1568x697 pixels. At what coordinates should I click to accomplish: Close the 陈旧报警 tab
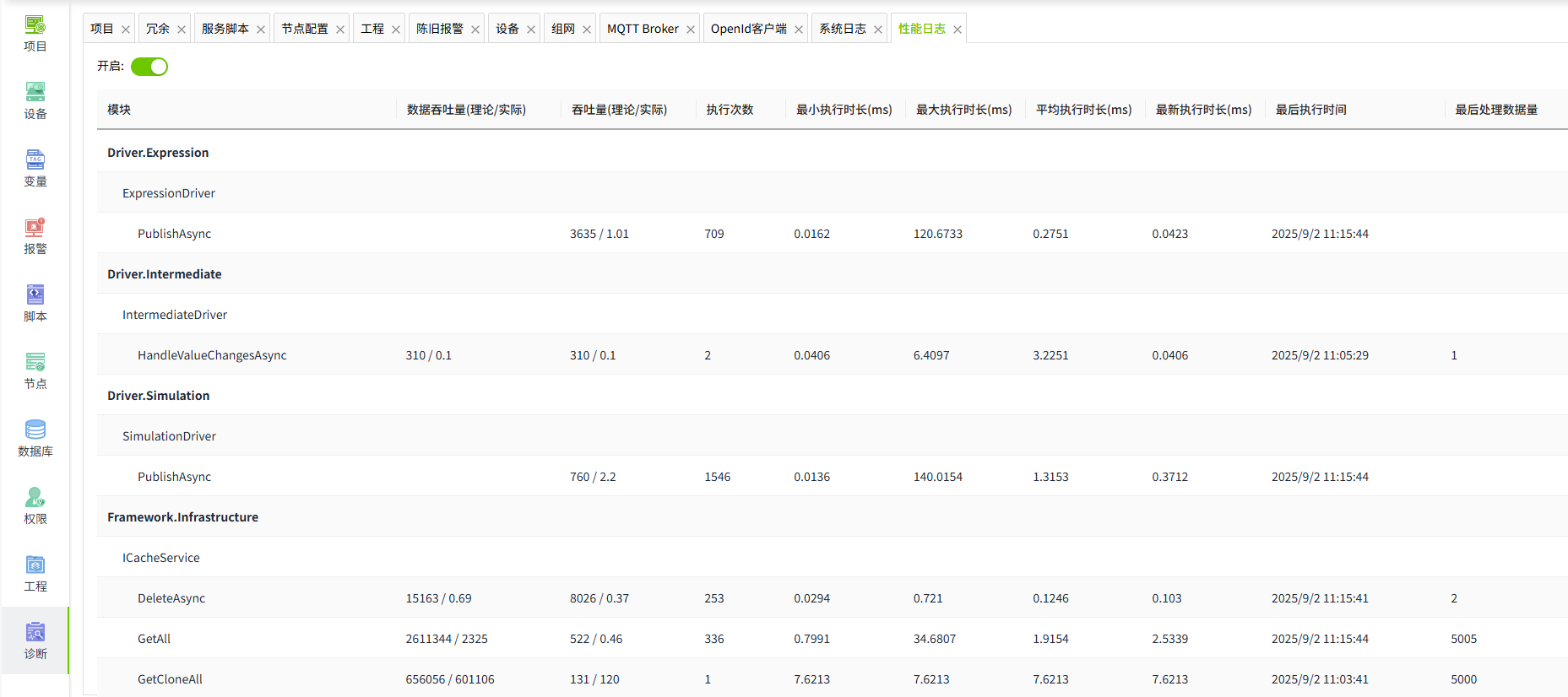point(475,30)
